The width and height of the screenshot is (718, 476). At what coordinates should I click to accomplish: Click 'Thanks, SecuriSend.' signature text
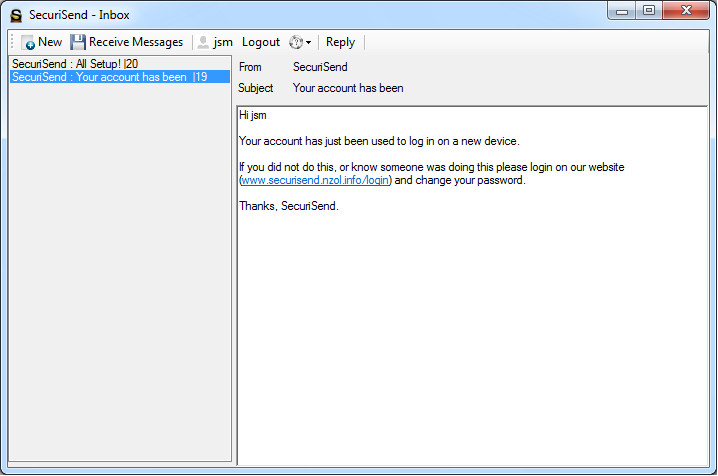pos(289,206)
